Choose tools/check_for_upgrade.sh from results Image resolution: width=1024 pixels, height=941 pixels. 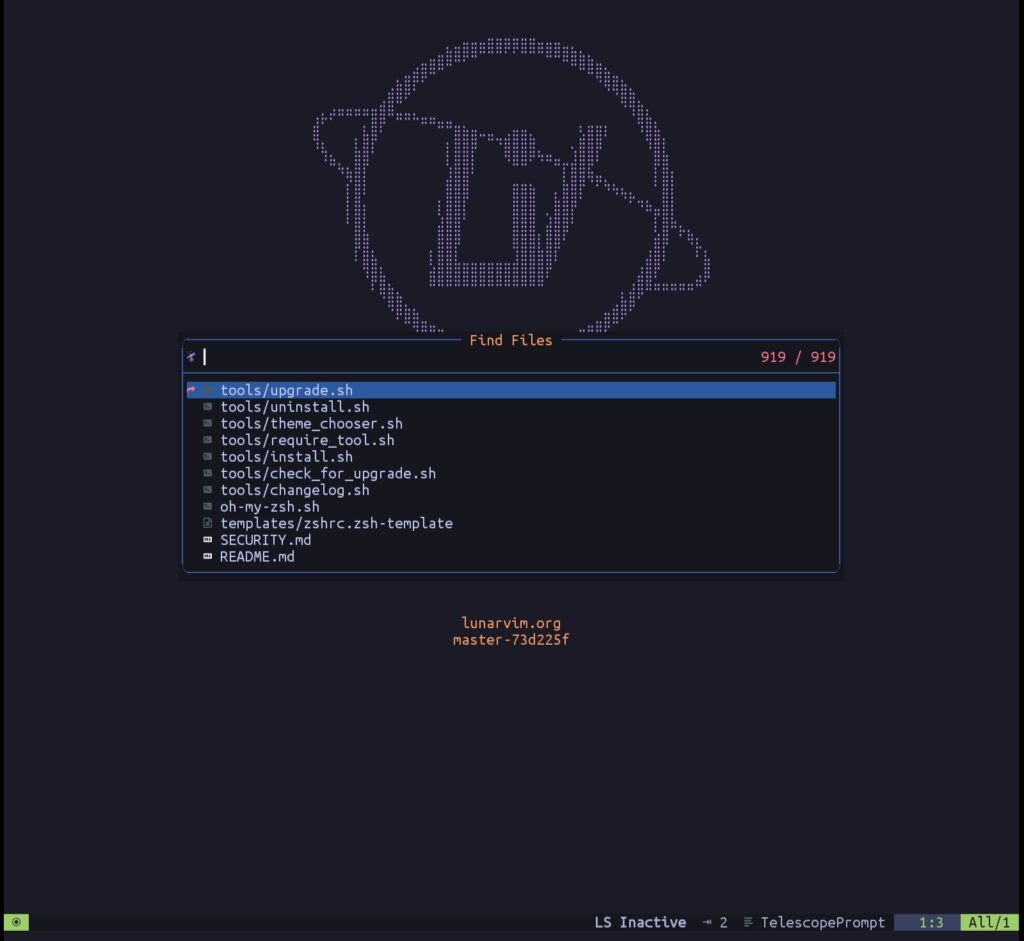coord(328,473)
